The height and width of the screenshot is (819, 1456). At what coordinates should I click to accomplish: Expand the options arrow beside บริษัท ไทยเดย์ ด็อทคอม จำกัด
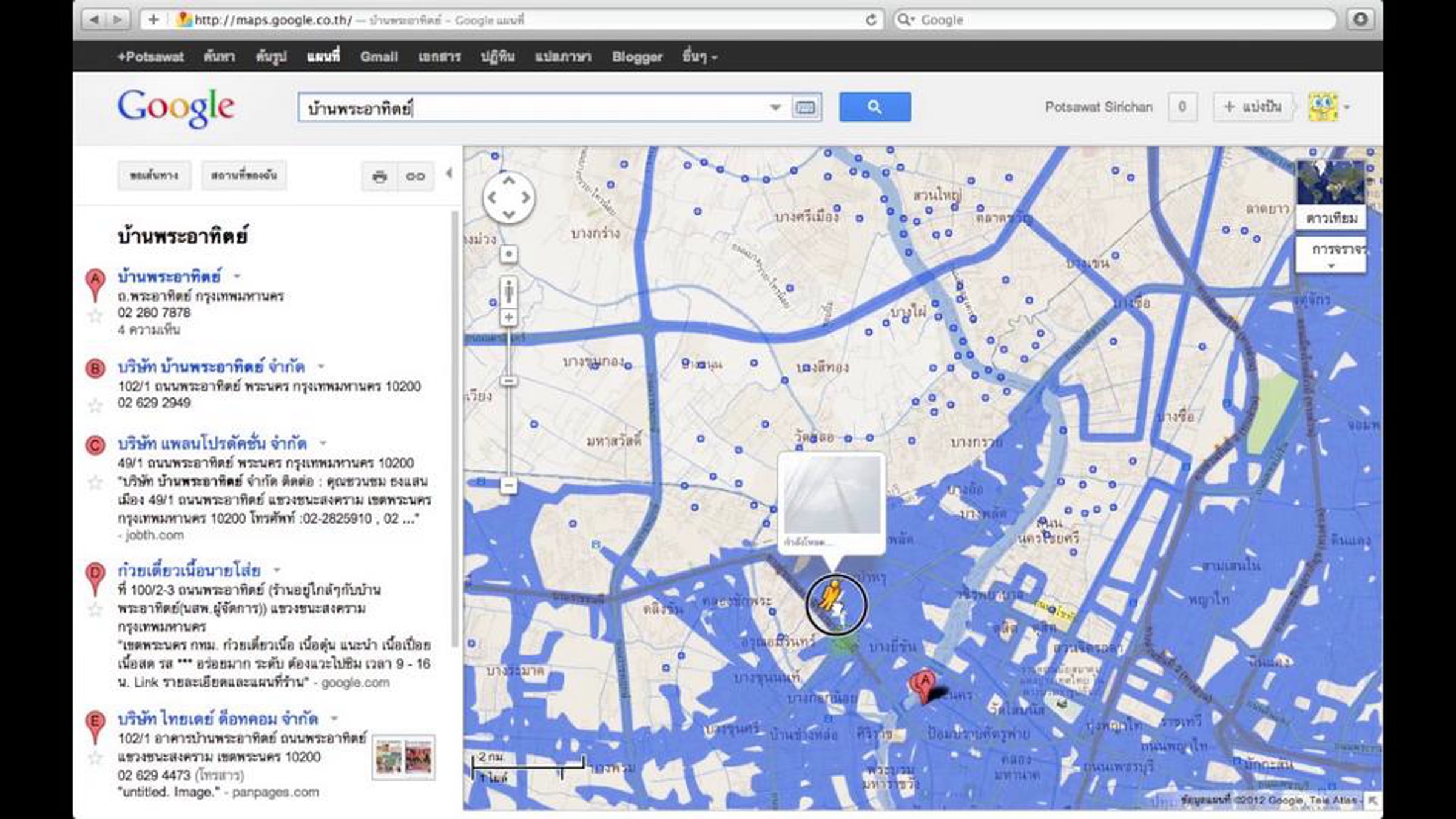coord(334,719)
